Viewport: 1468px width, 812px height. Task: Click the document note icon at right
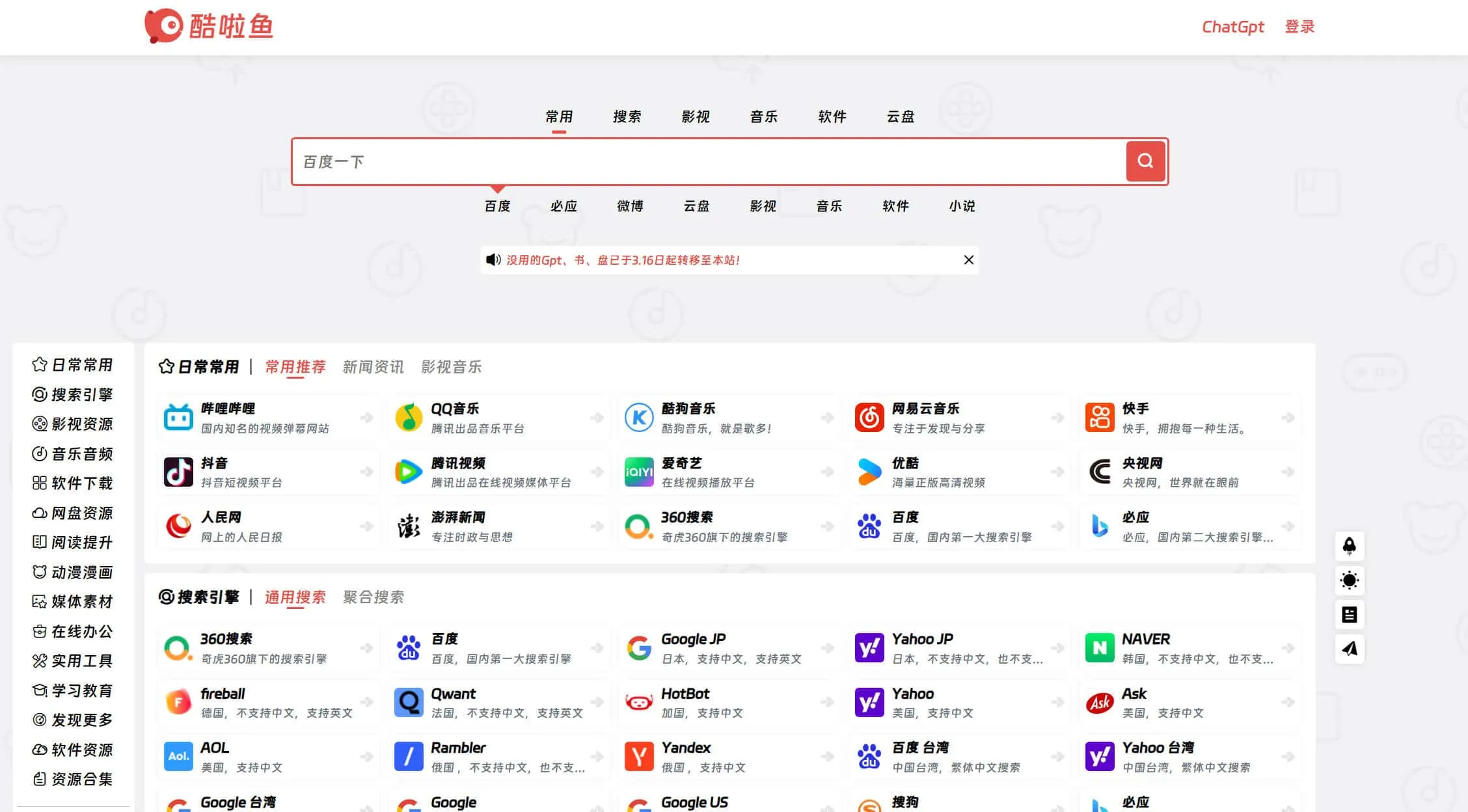click(x=1350, y=614)
